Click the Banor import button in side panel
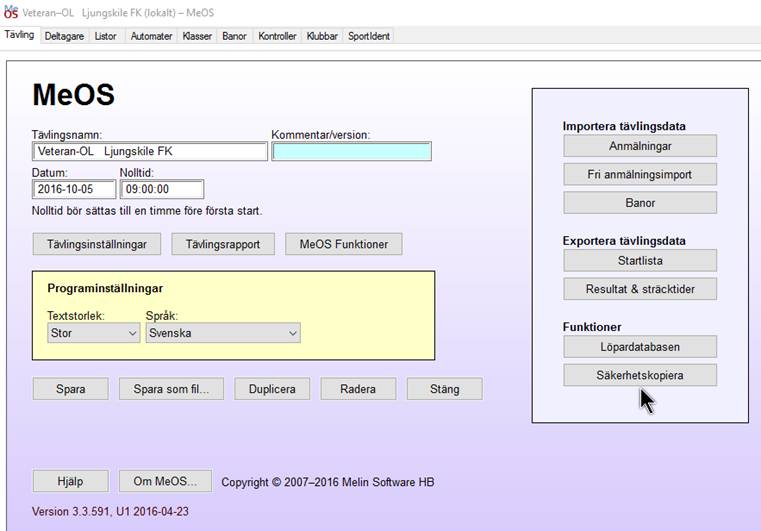This screenshot has width=761, height=531. [x=640, y=203]
